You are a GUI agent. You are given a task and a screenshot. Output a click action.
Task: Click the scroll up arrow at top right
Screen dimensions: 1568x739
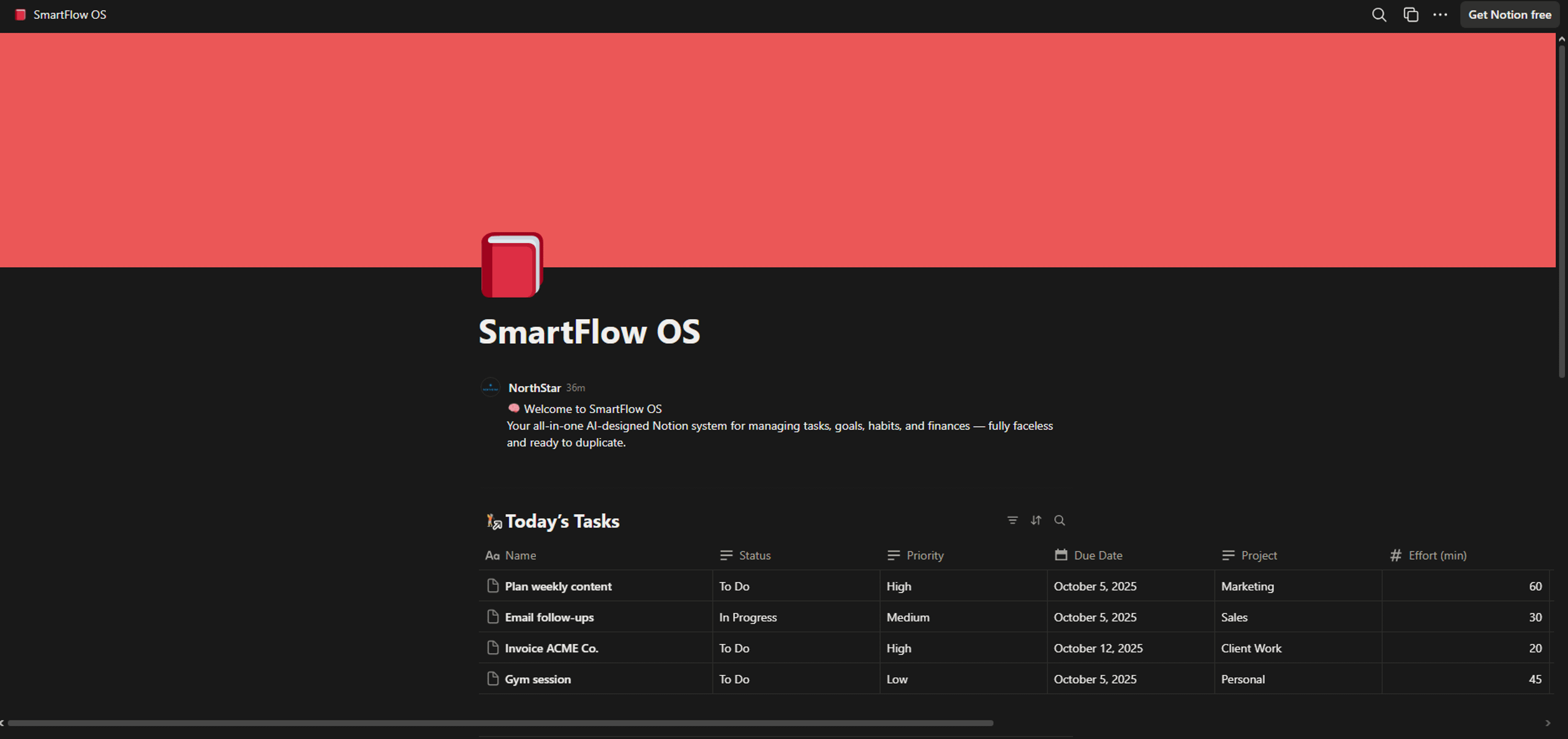1562,39
